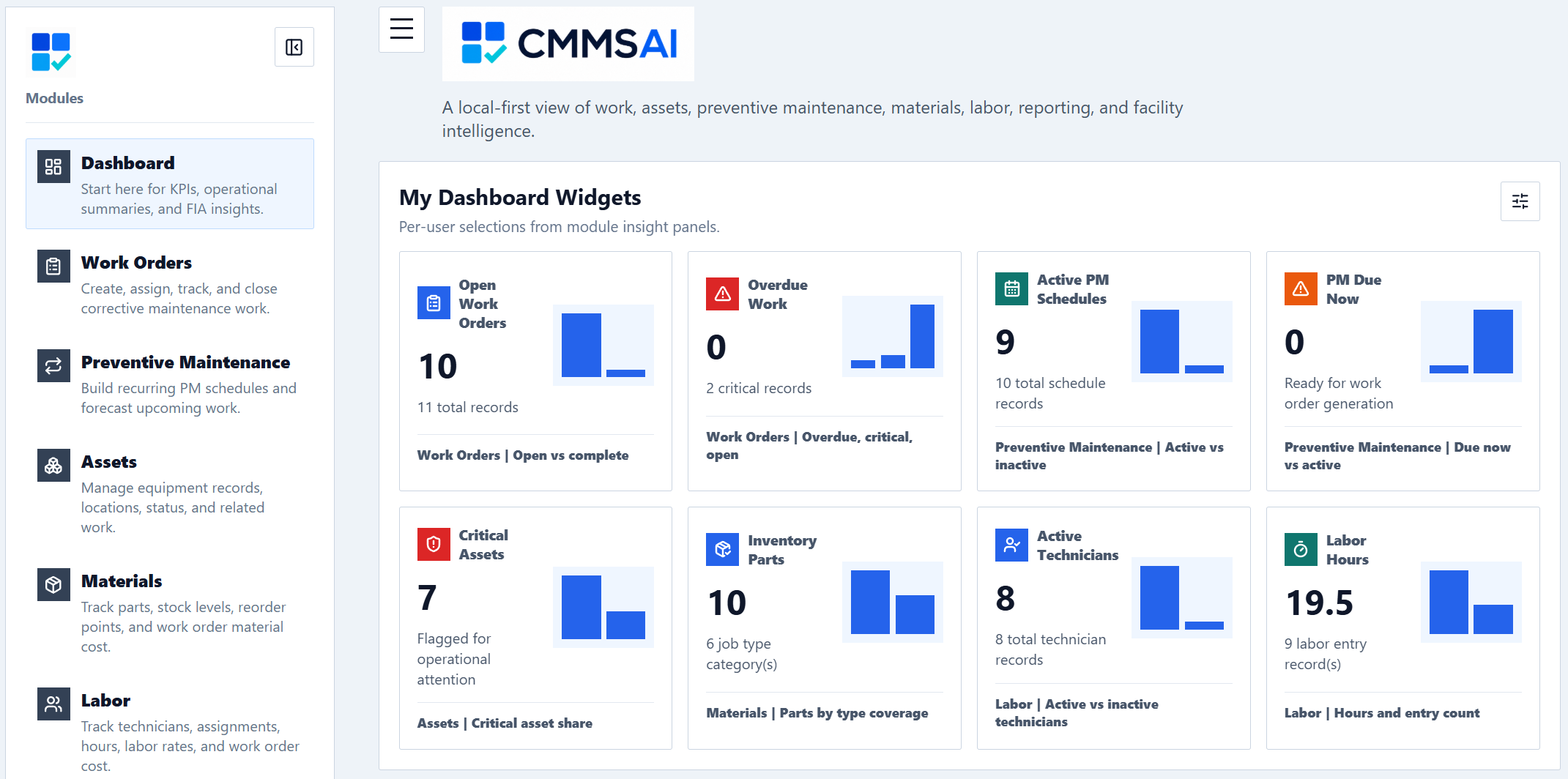Click the Materials package icon in sidebar
Image resolution: width=1568 pixels, height=779 pixels.
[x=53, y=585]
